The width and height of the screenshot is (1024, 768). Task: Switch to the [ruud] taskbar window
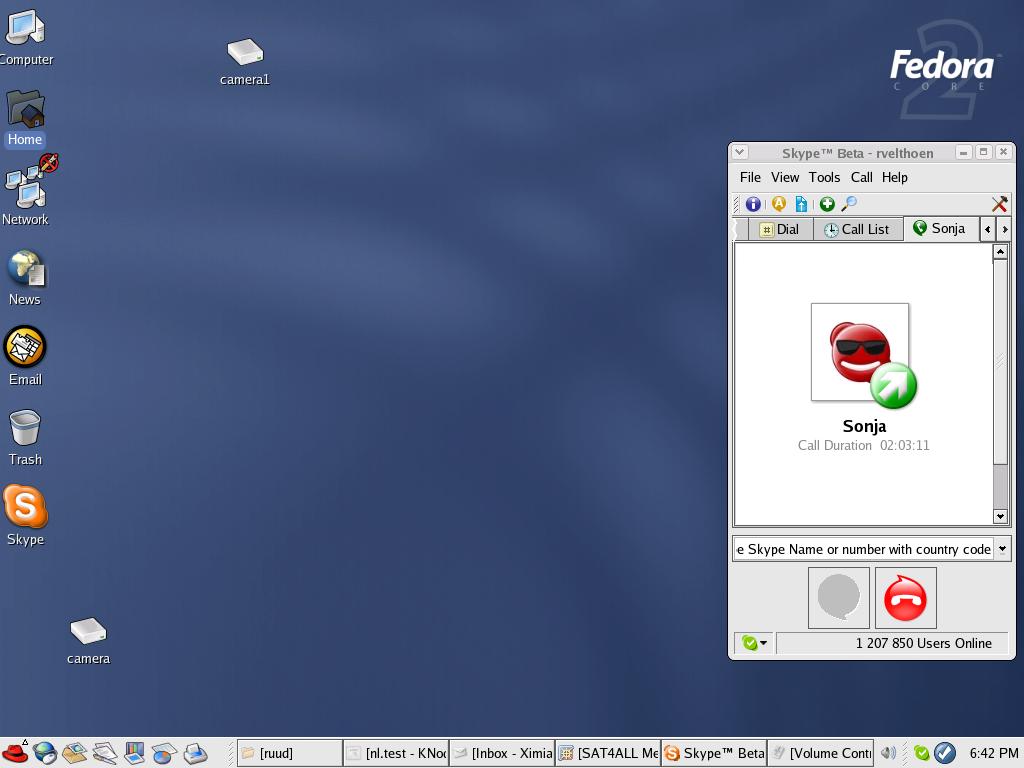[x=289, y=753]
